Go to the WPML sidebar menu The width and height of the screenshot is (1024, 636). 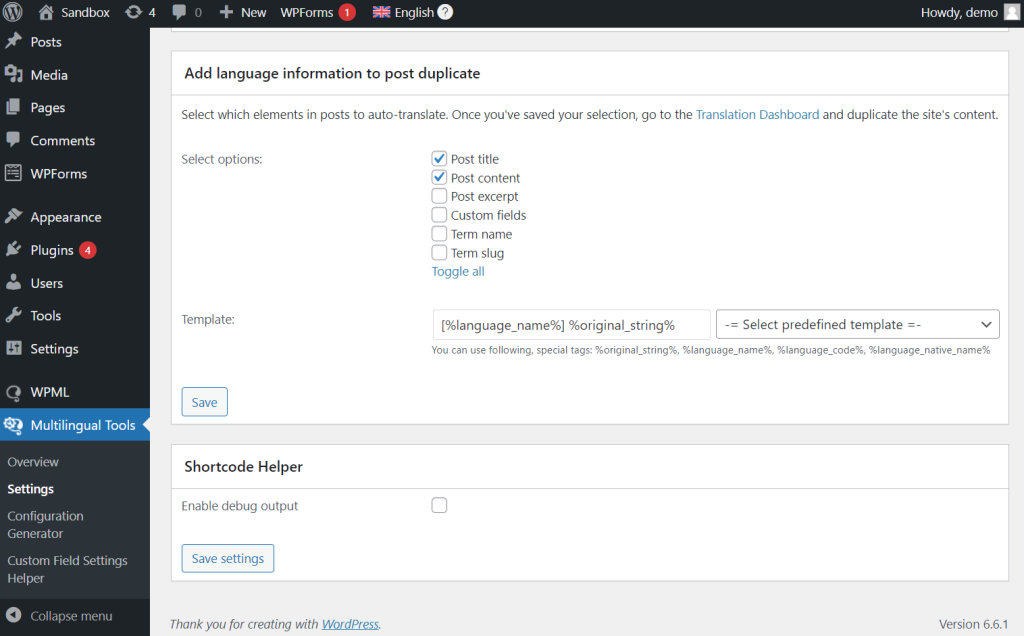point(50,392)
